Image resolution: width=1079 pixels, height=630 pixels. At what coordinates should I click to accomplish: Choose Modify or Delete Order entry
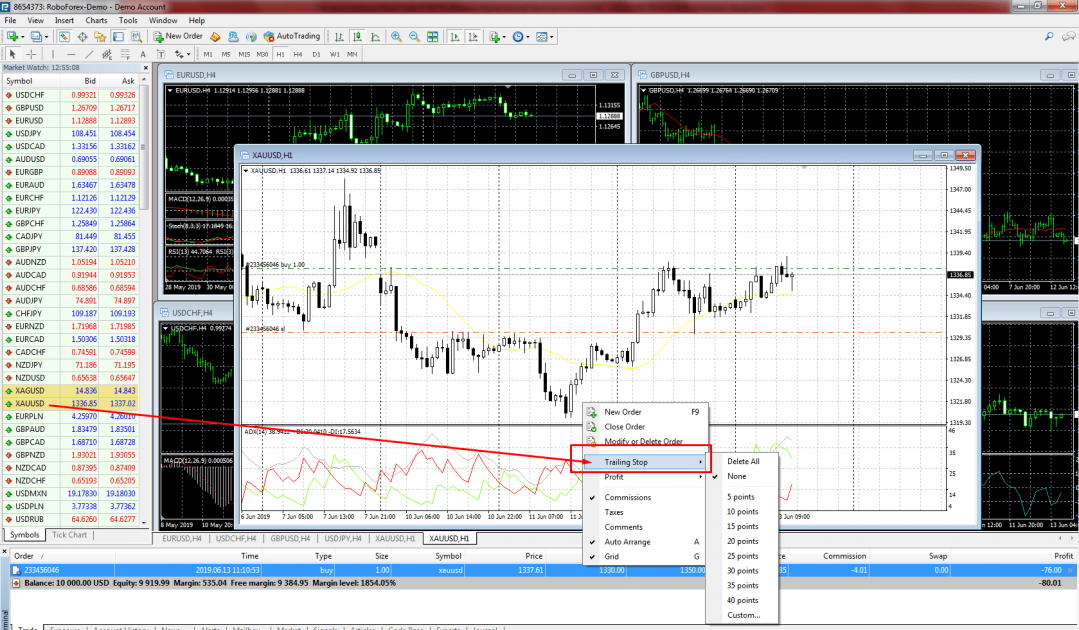tap(645, 442)
